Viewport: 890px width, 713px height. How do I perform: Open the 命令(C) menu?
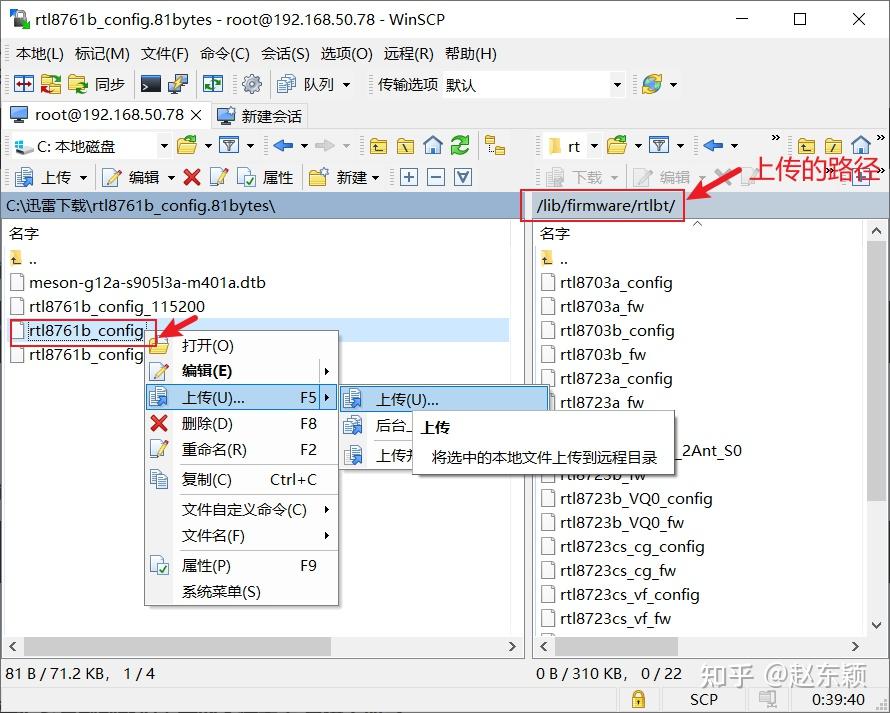[225, 54]
